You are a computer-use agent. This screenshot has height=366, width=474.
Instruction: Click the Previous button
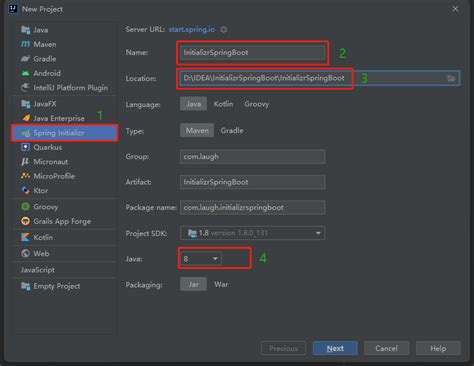coord(283,348)
